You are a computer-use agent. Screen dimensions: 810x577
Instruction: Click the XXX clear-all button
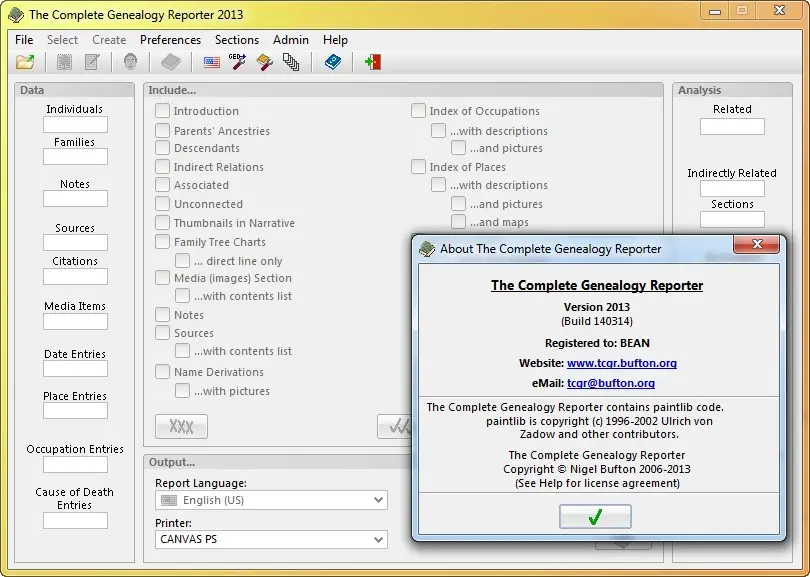pyautogui.click(x=181, y=427)
